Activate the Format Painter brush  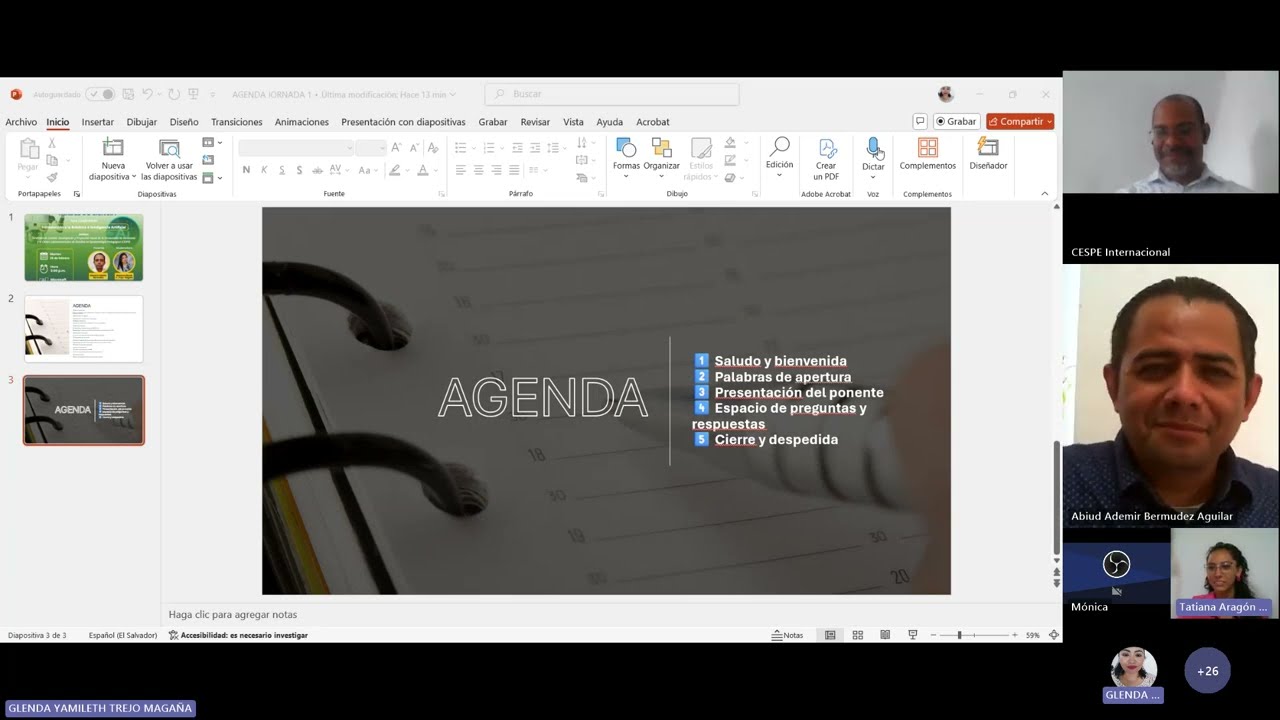point(52,177)
